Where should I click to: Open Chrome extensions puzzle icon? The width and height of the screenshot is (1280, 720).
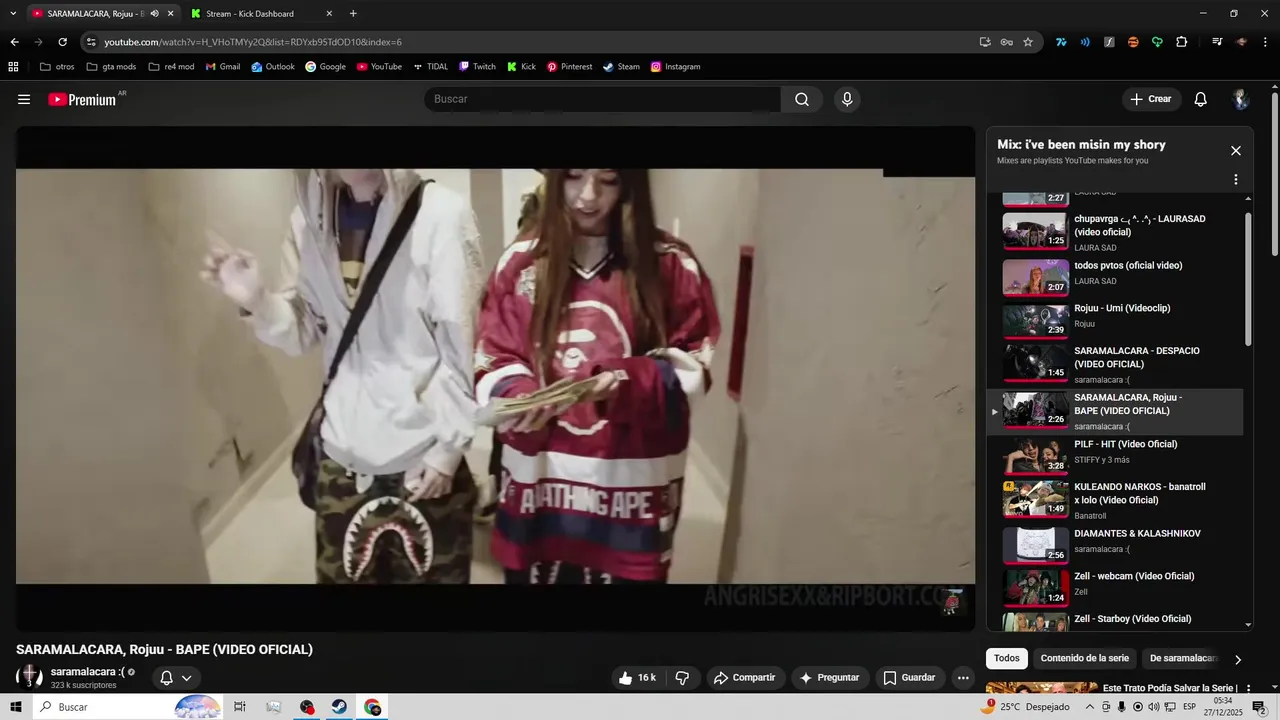1181,42
